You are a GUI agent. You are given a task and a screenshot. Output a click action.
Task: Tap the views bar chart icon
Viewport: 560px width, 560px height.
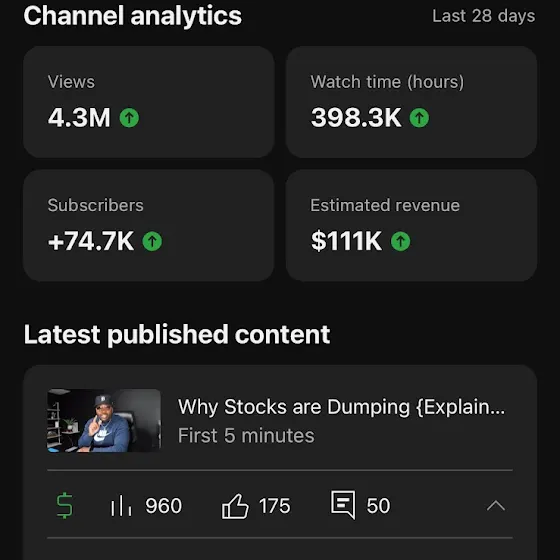coord(121,506)
